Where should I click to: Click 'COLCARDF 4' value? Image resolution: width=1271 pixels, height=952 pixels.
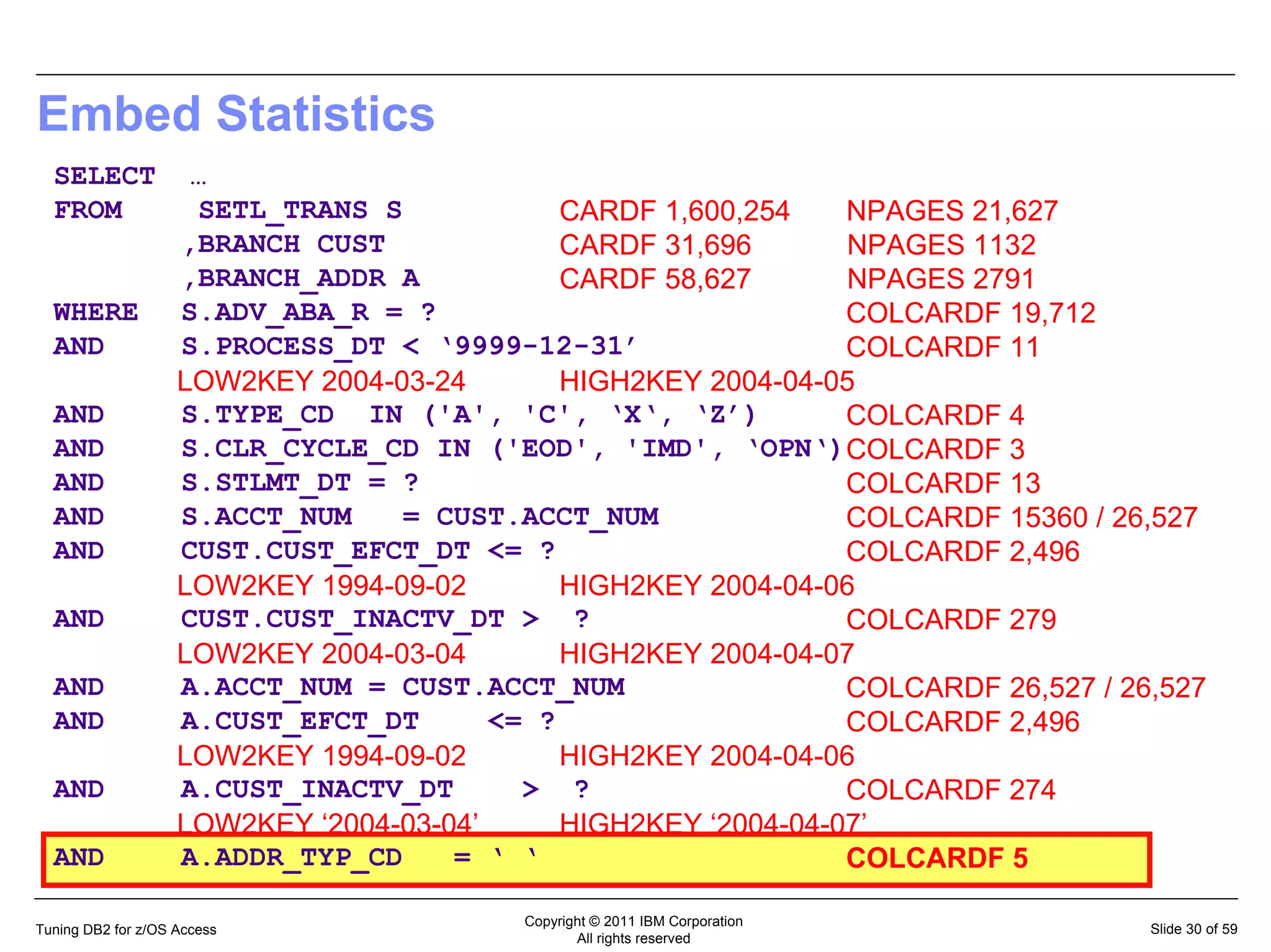pyautogui.click(x=935, y=415)
